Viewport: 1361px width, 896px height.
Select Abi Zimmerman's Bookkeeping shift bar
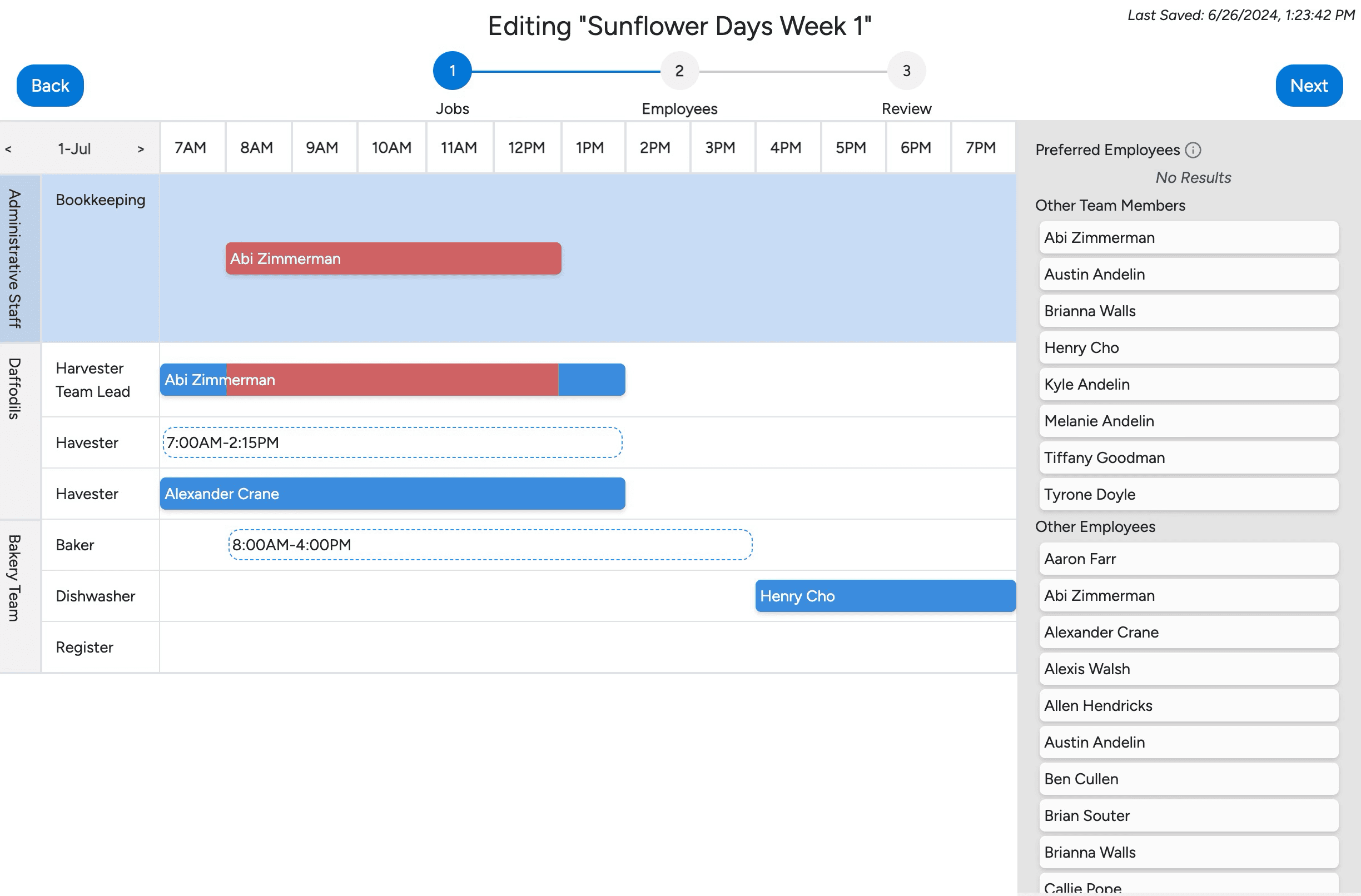tap(393, 258)
